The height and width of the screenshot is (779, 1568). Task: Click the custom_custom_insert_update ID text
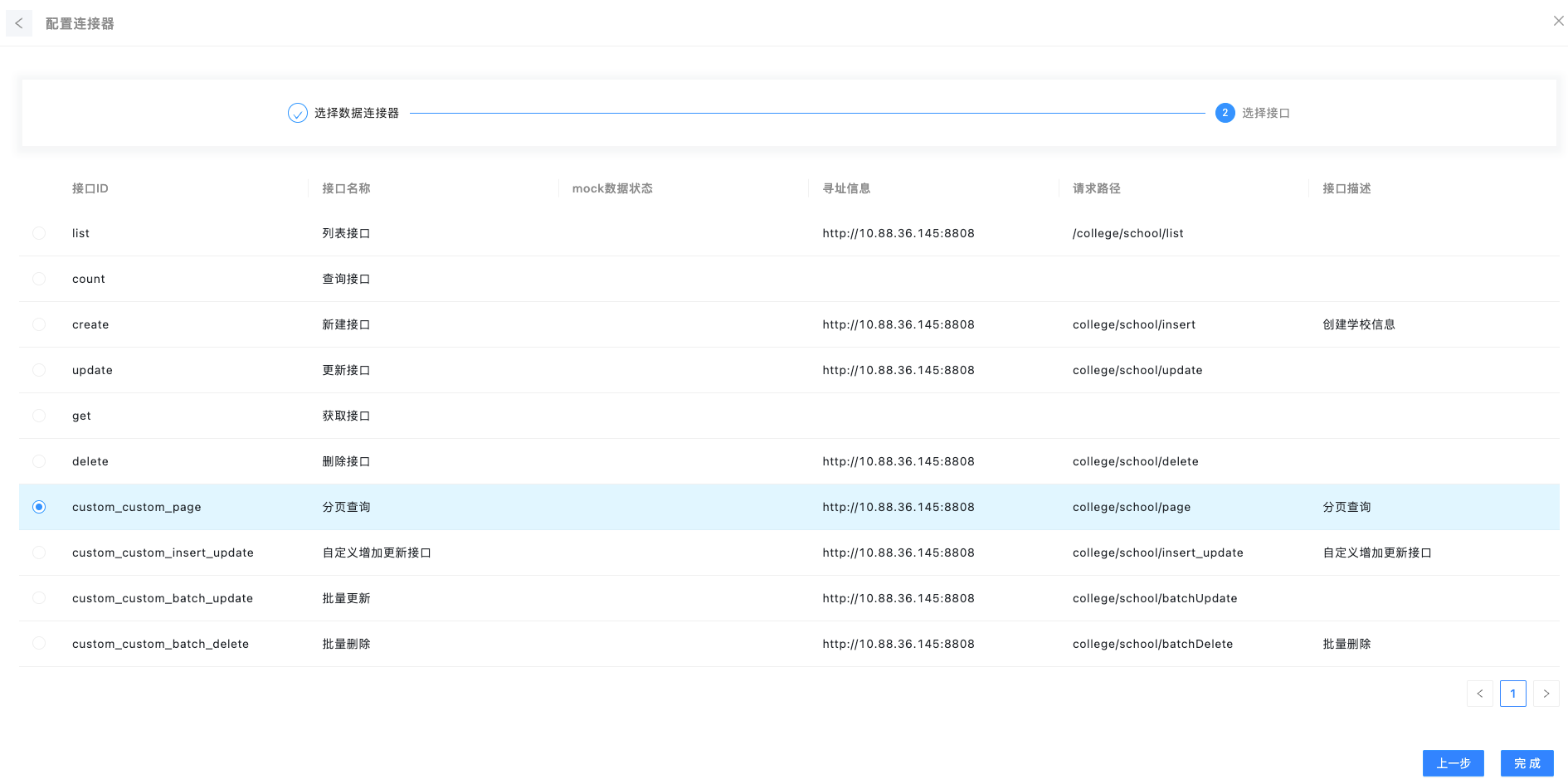click(x=163, y=553)
